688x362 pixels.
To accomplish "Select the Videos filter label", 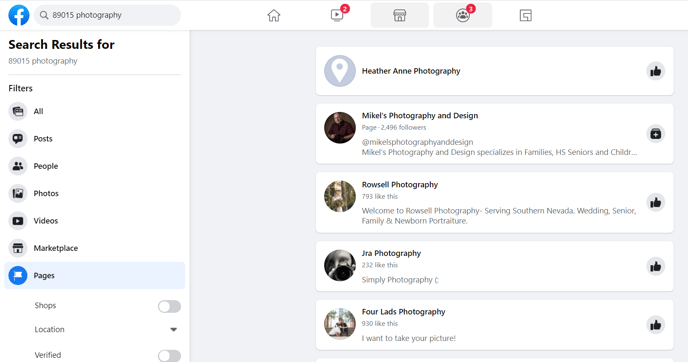I will 46,221.
